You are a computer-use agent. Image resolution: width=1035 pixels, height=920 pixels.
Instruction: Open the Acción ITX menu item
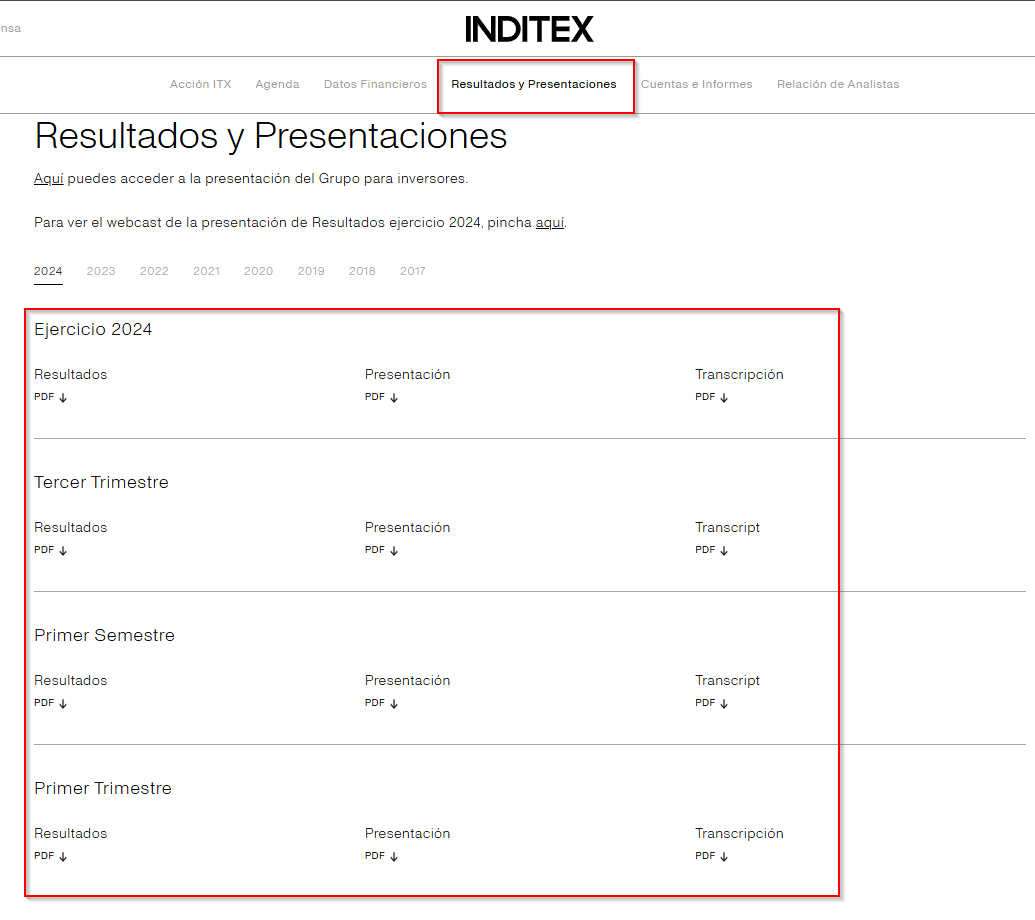[x=200, y=84]
